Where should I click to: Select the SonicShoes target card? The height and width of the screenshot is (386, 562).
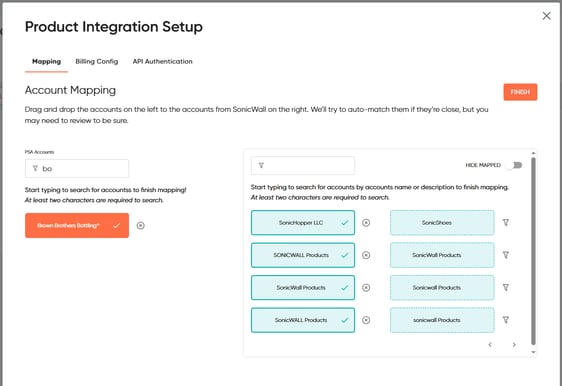point(442,223)
